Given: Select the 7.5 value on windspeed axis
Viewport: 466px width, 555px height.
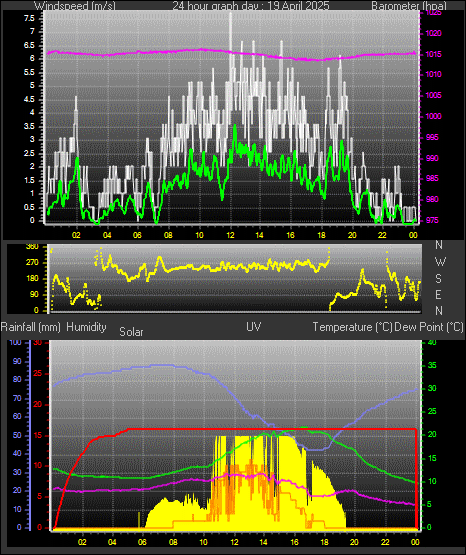Looking at the screenshot, I should click(30, 18).
